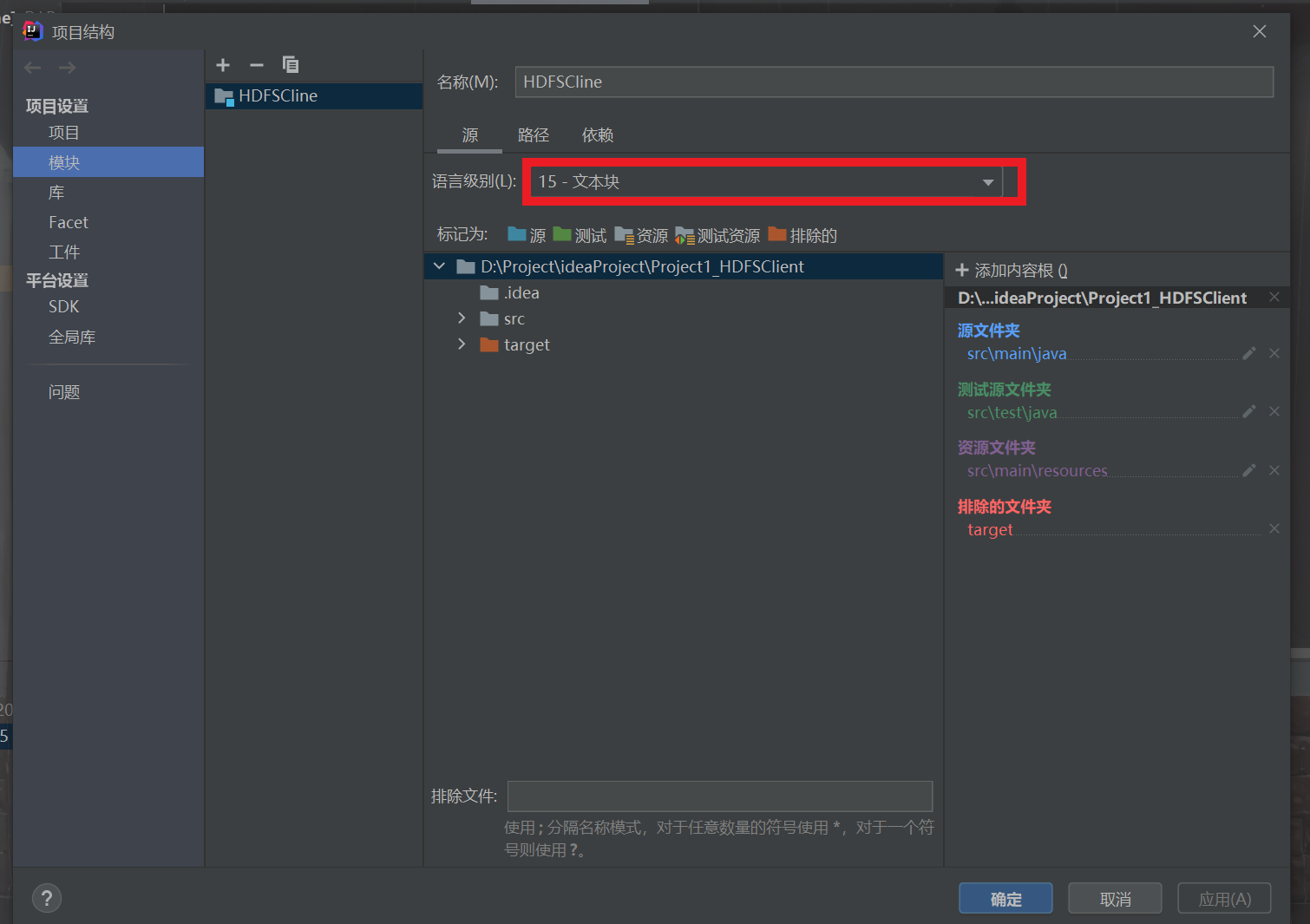
Task: Click src\main\java source path
Action: [1017, 353]
